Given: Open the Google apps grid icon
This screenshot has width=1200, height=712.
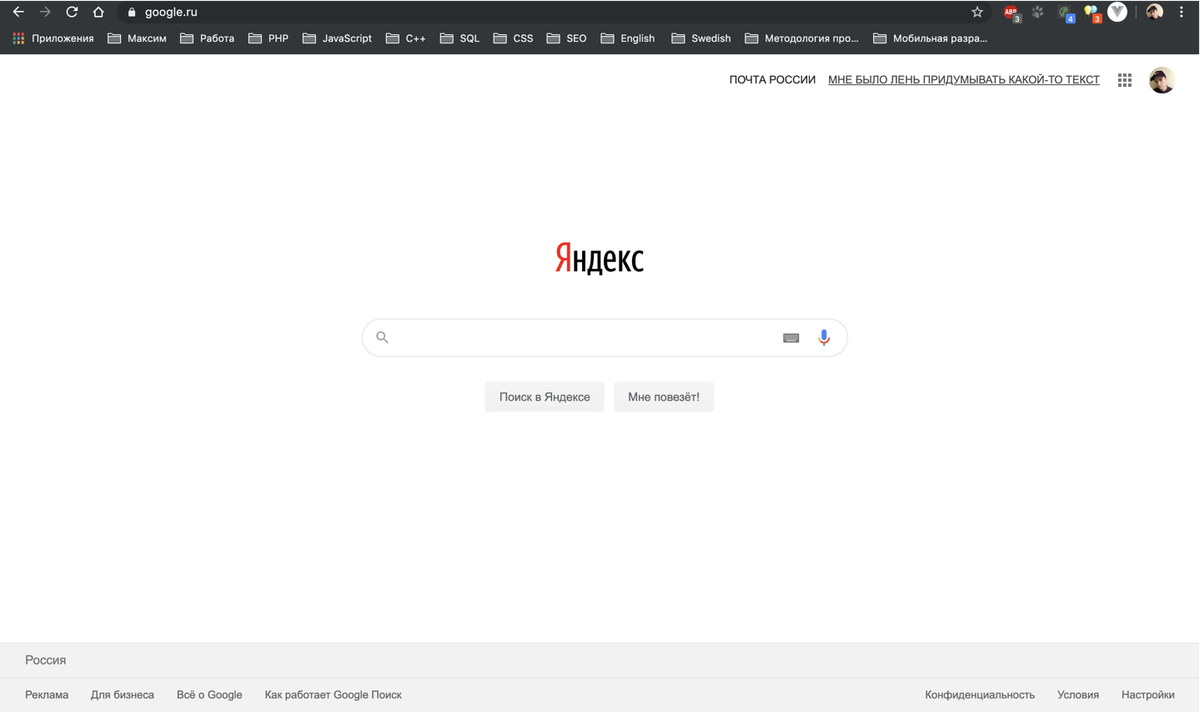Looking at the screenshot, I should (1124, 79).
